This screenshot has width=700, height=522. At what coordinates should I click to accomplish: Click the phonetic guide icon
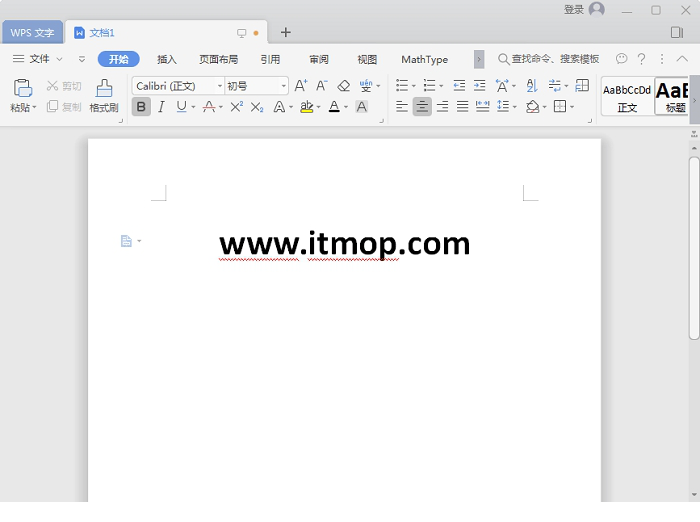click(x=366, y=86)
